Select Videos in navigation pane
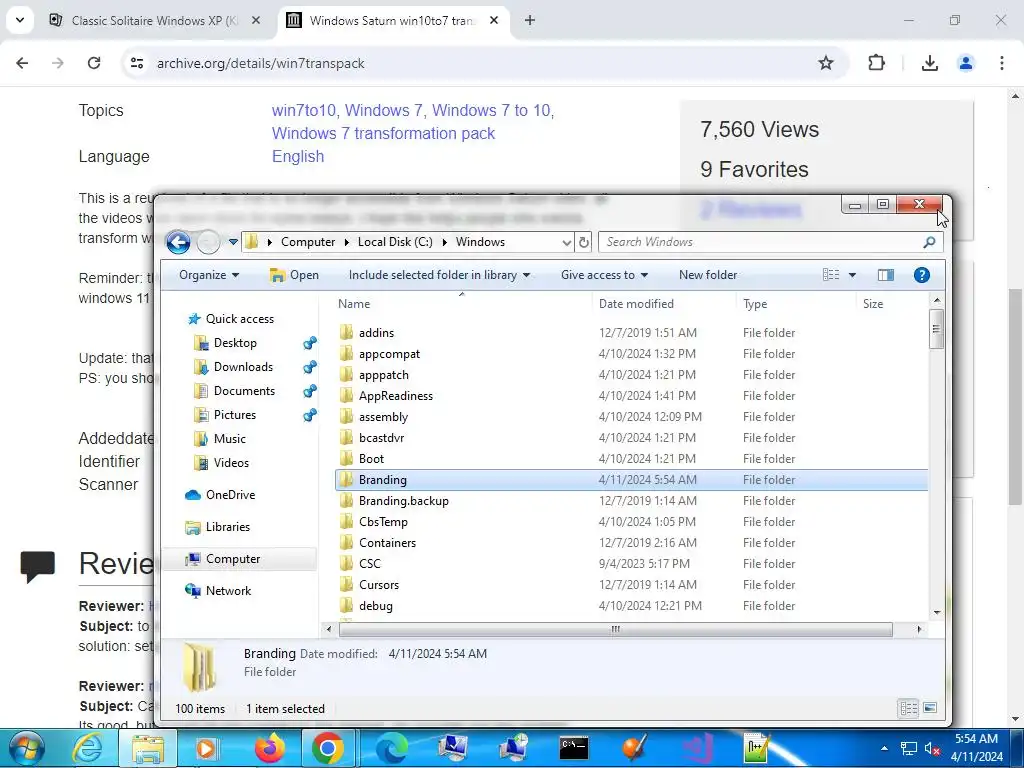The image size is (1024, 768). point(231,463)
